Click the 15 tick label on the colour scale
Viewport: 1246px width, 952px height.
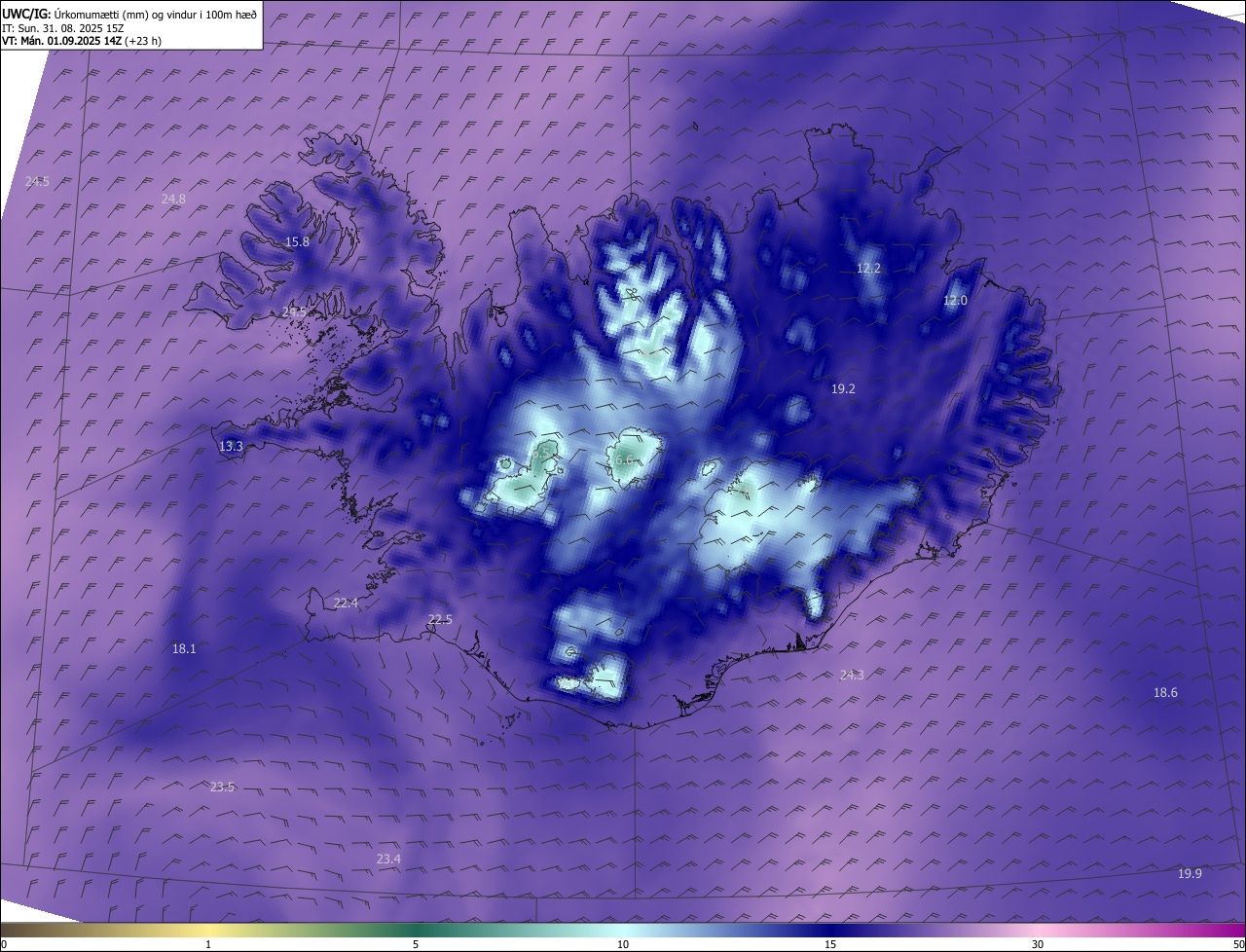tap(830, 944)
